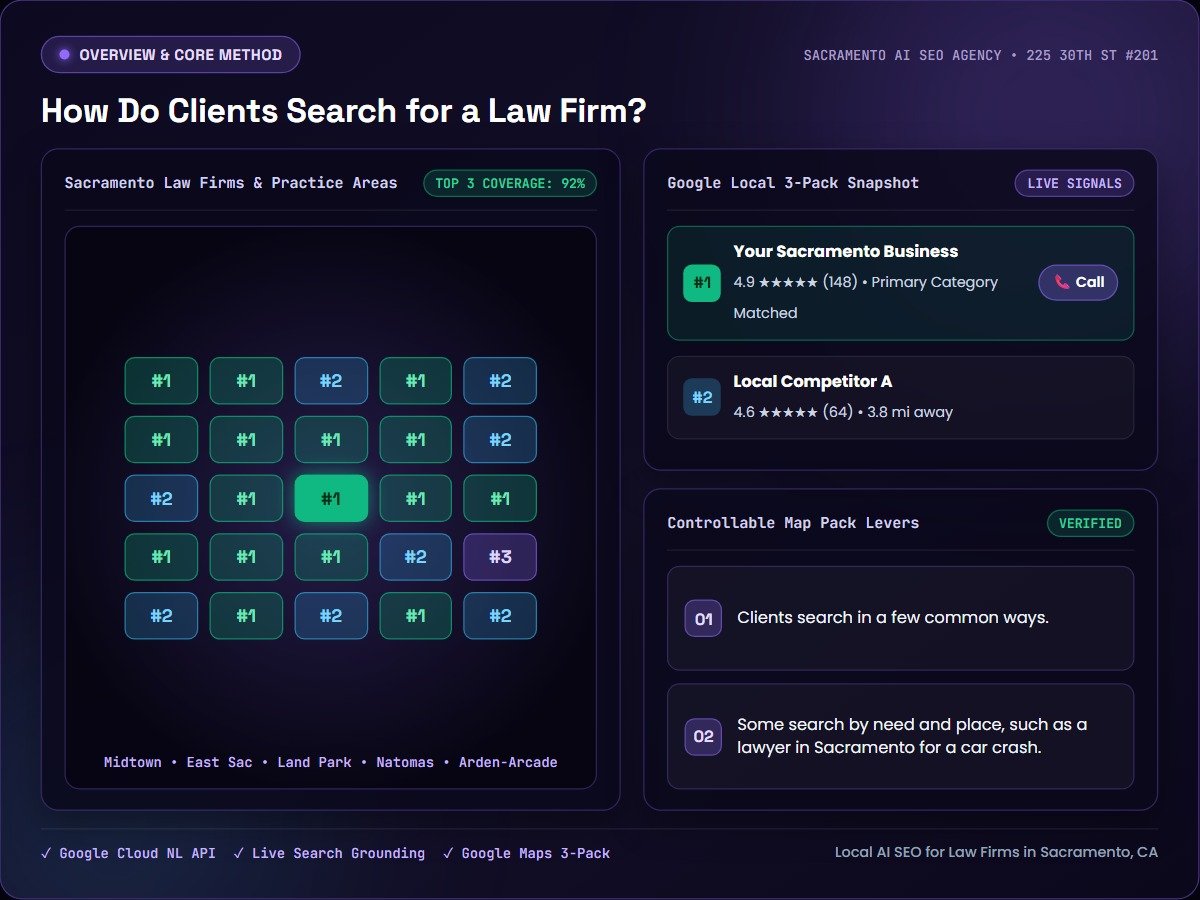Viewport: 1200px width, 900px height.
Task: Click the bright highlighted #1 cell in the grid center
Action: point(331,498)
